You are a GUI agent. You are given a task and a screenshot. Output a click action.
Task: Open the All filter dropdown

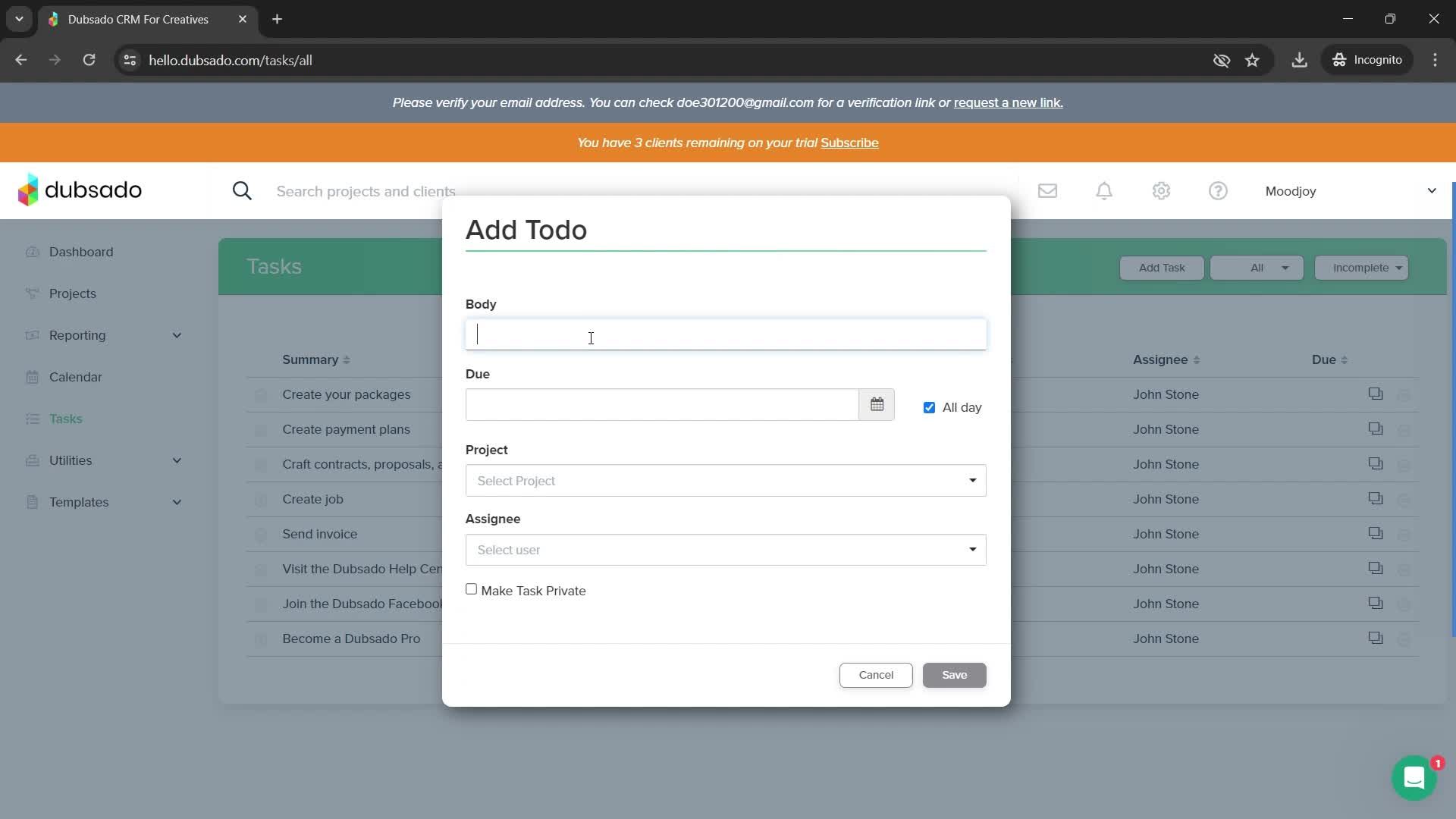pyautogui.click(x=1257, y=268)
